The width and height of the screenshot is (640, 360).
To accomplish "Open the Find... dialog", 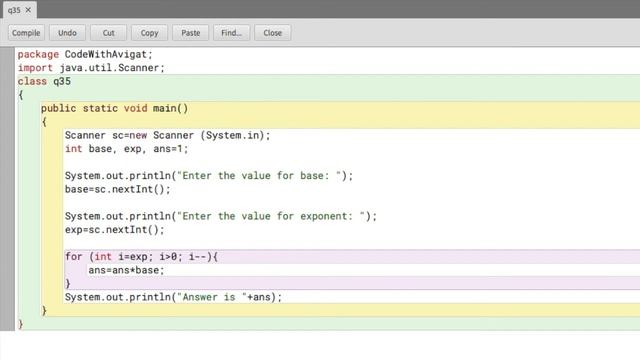I will 231,33.
